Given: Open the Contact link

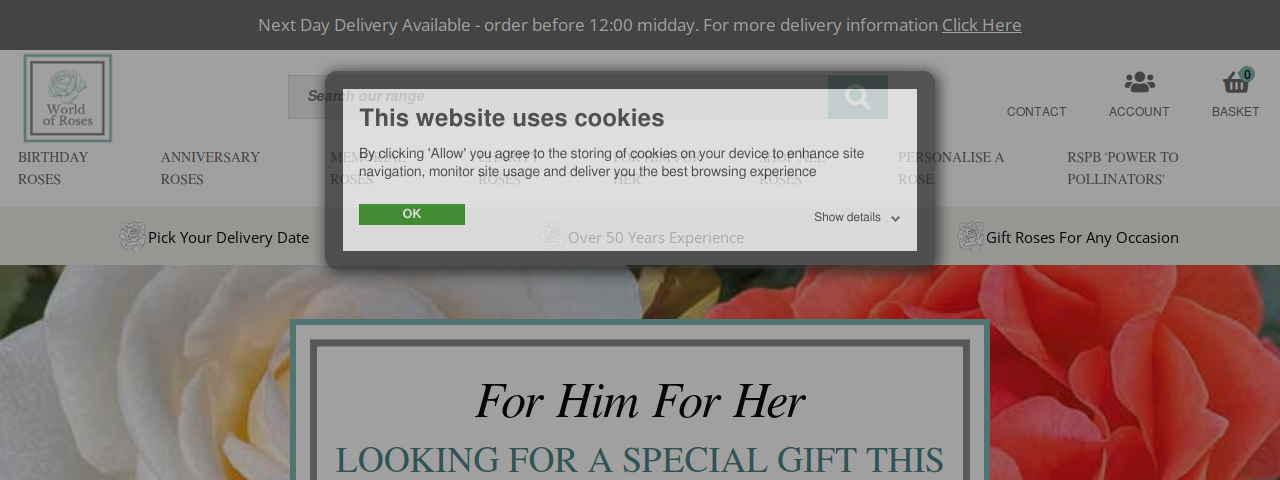Looking at the screenshot, I should point(1036,112).
